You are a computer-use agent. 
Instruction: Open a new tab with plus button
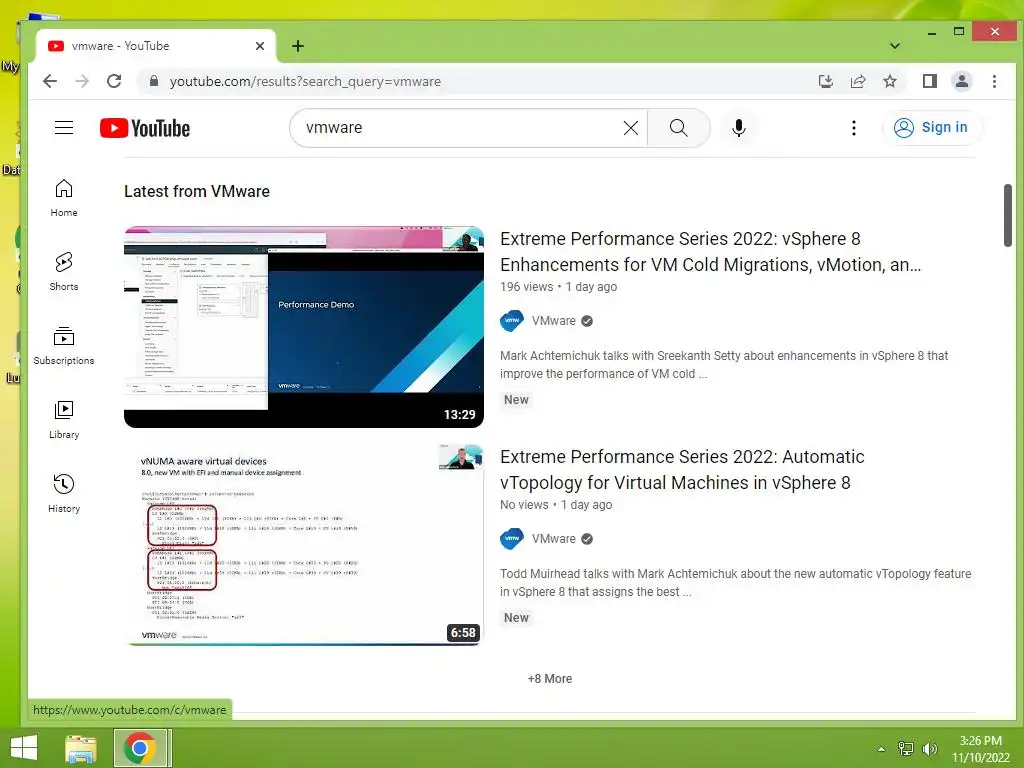pyautogui.click(x=298, y=46)
